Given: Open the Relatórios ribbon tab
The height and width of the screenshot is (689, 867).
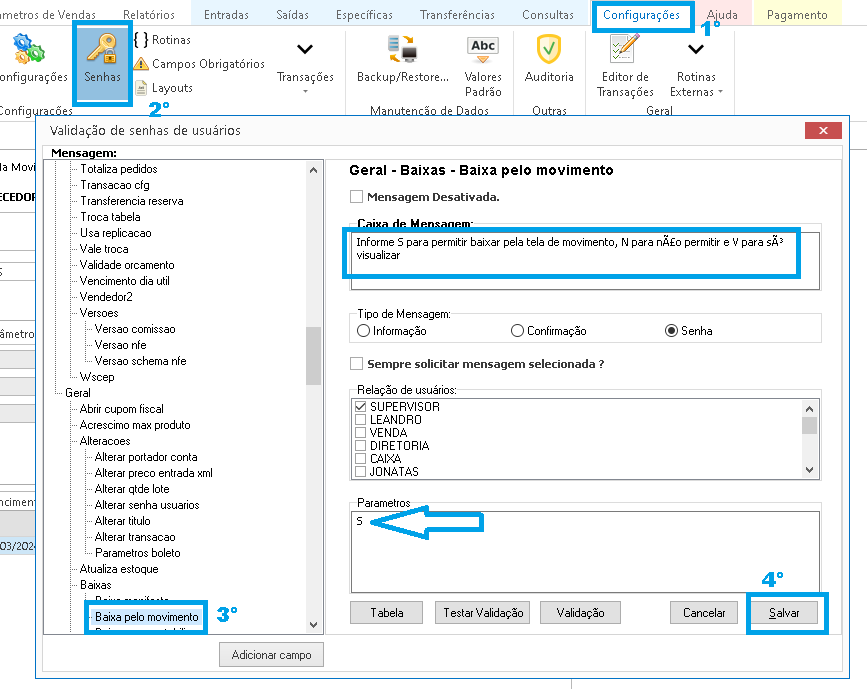Looking at the screenshot, I should [x=149, y=15].
